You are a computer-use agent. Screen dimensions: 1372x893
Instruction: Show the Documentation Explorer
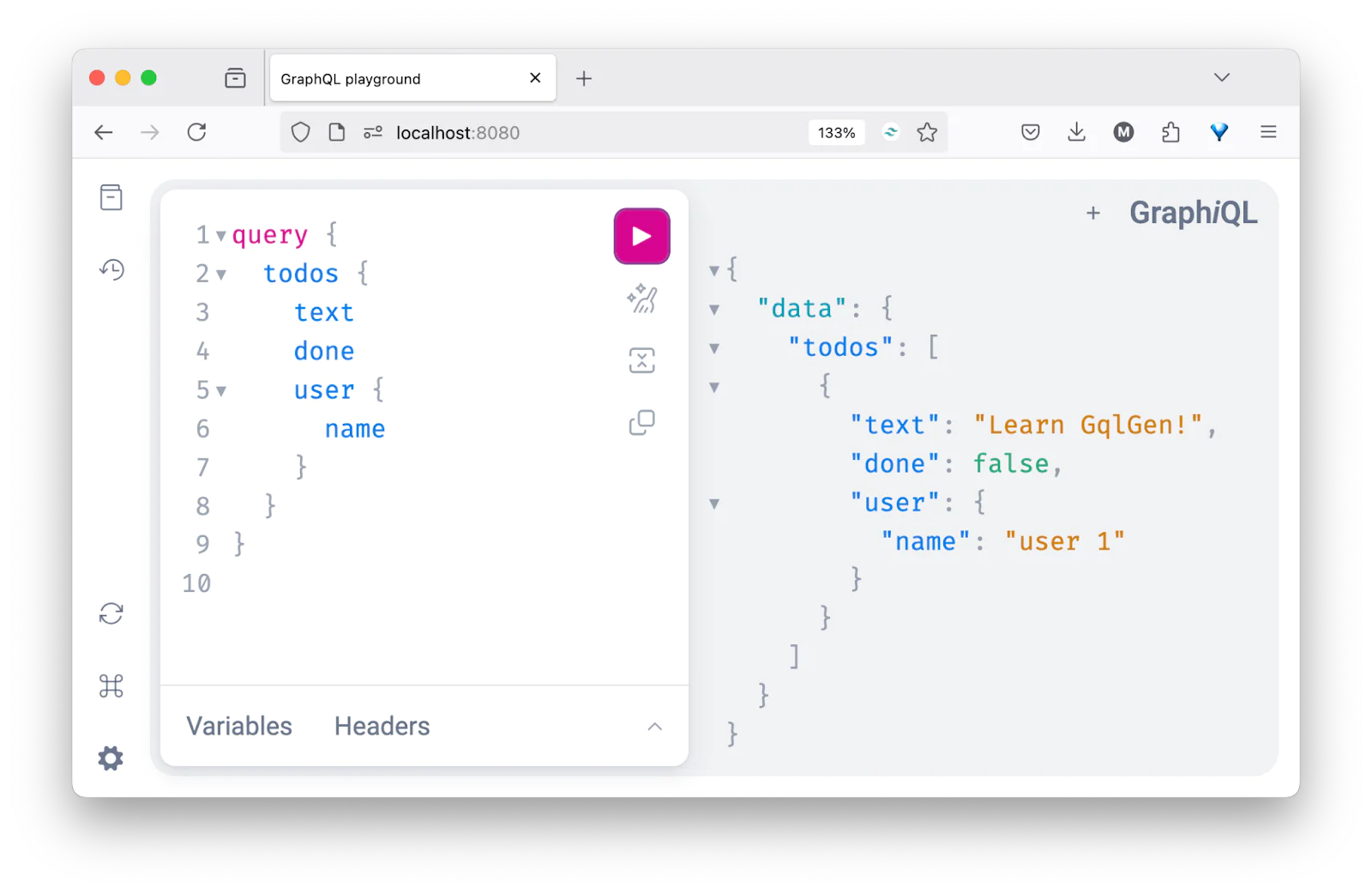click(x=111, y=196)
